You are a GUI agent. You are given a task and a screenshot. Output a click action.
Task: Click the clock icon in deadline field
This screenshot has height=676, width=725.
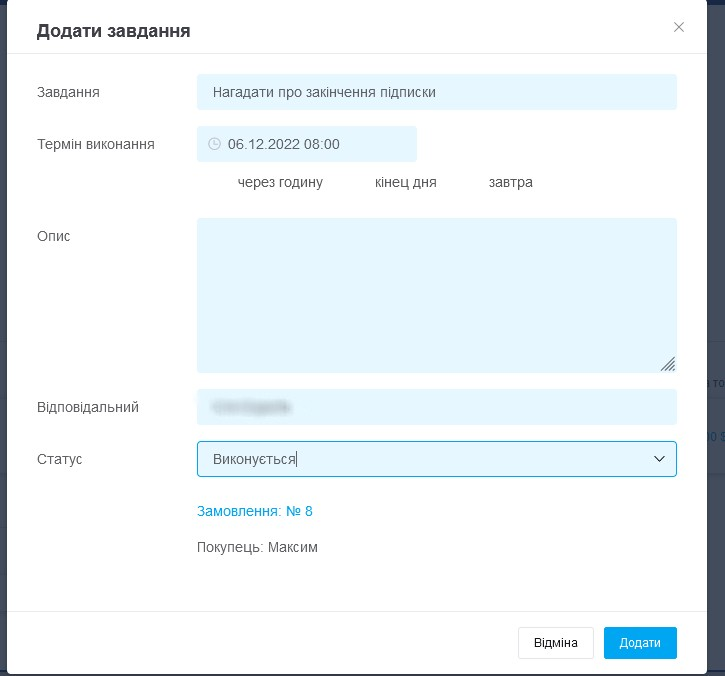[214, 144]
